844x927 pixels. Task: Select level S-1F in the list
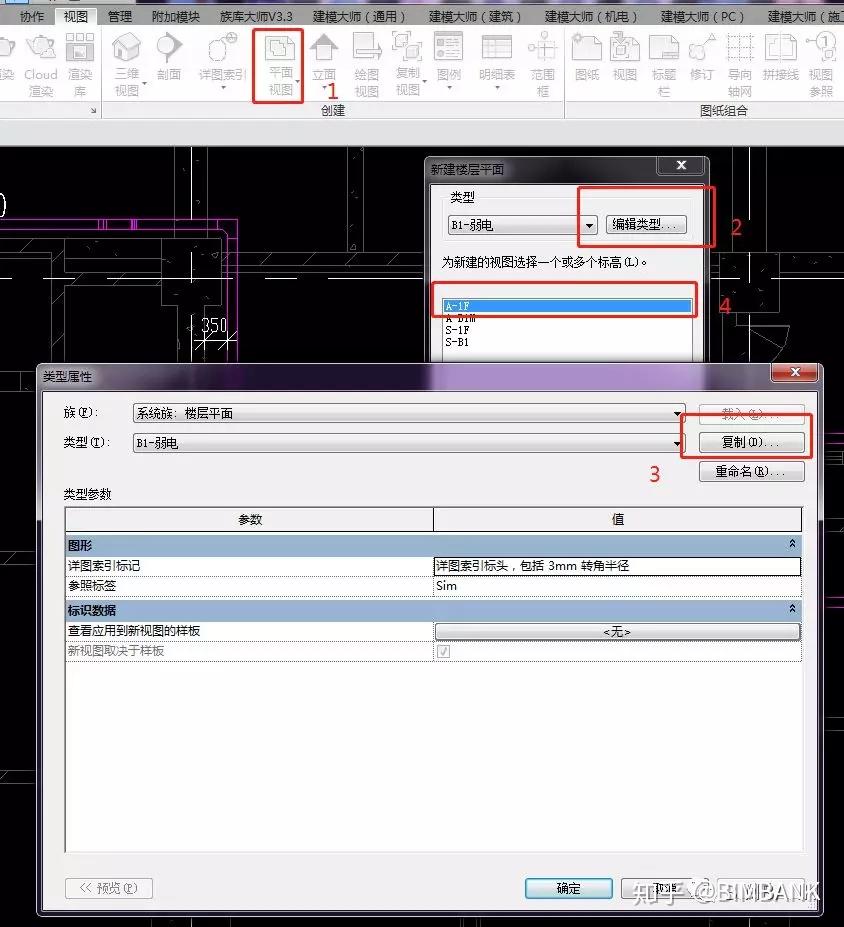click(567, 330)
